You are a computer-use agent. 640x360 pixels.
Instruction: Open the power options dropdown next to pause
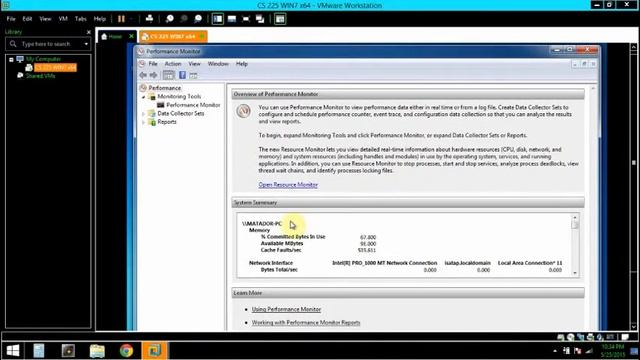coord(131,19)
